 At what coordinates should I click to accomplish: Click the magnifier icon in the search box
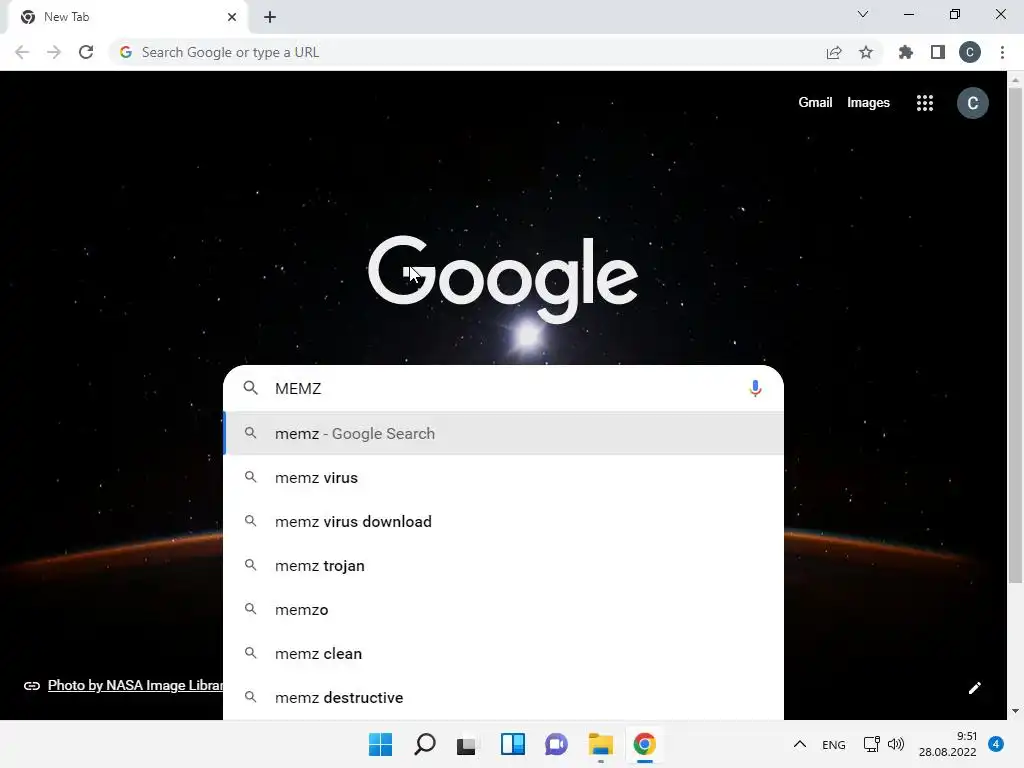[250, 388]
